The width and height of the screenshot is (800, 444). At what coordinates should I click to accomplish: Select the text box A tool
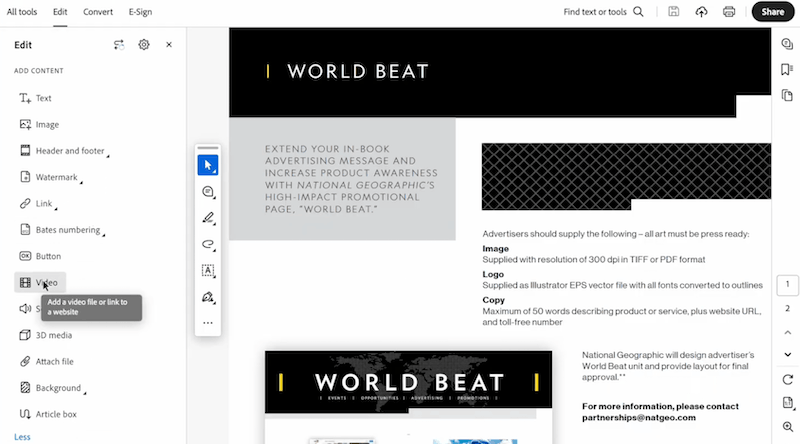coord(208,270)
